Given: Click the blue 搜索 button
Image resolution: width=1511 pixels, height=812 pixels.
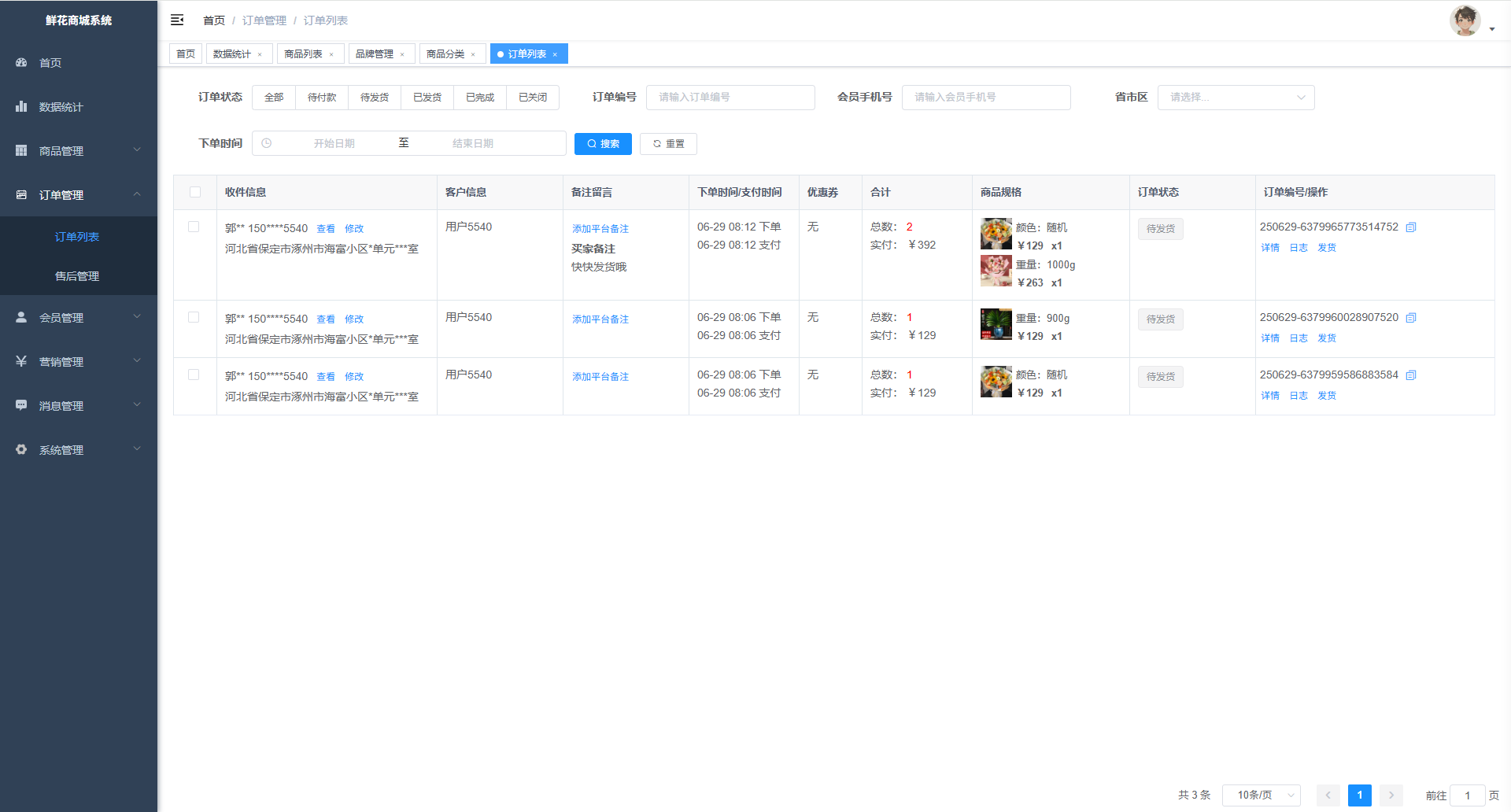Looking at the screenshot, I should [603, 144].
